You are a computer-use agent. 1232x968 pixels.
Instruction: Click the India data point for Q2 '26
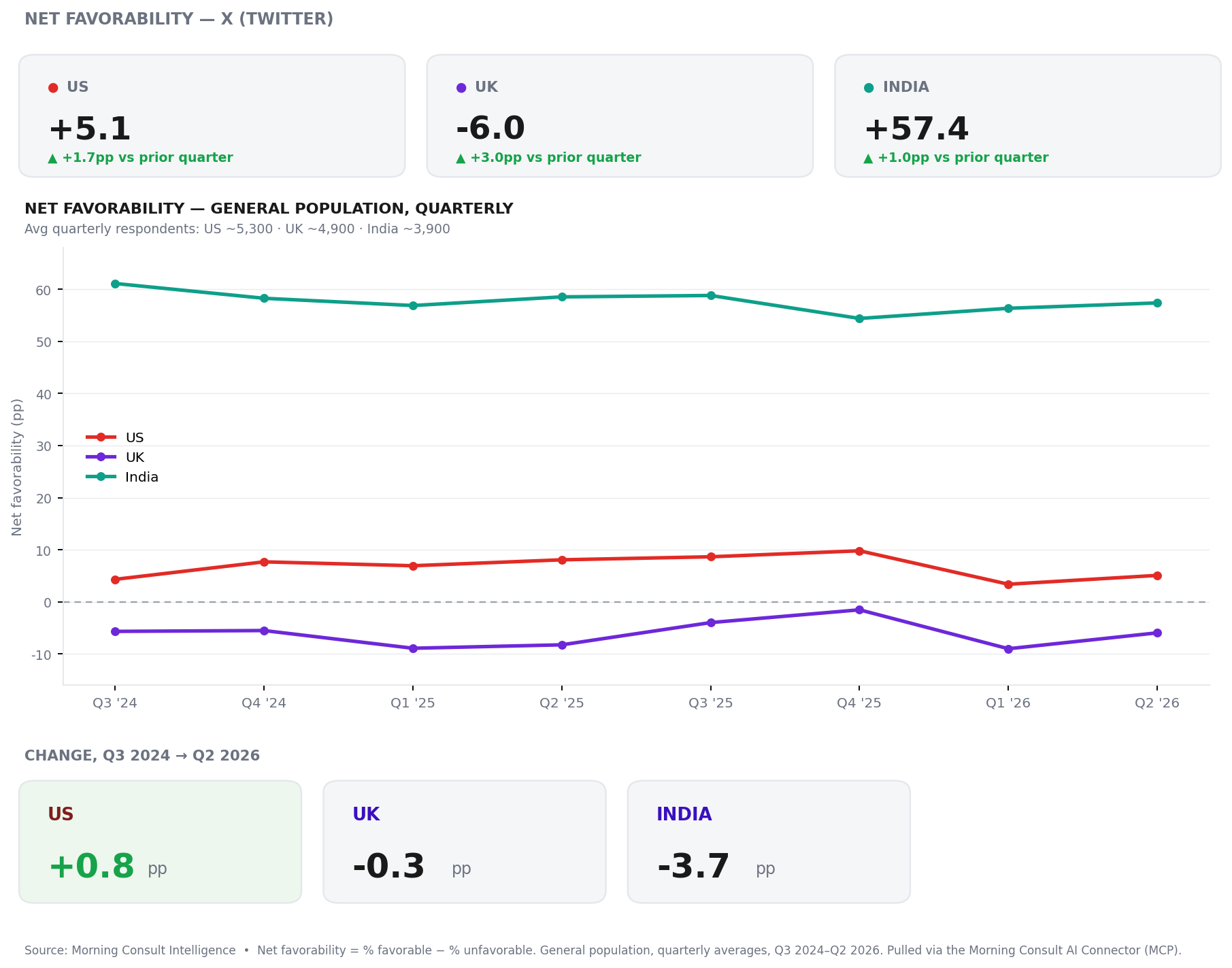(x=1157, y=303)
